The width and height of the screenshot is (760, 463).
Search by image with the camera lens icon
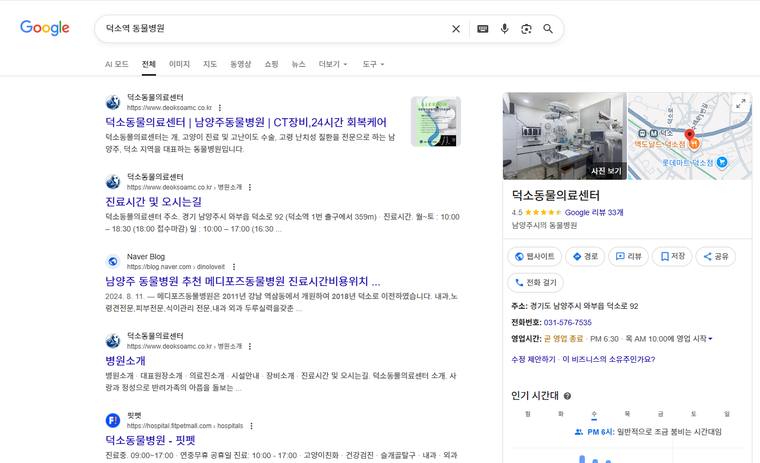pos(526,29)
